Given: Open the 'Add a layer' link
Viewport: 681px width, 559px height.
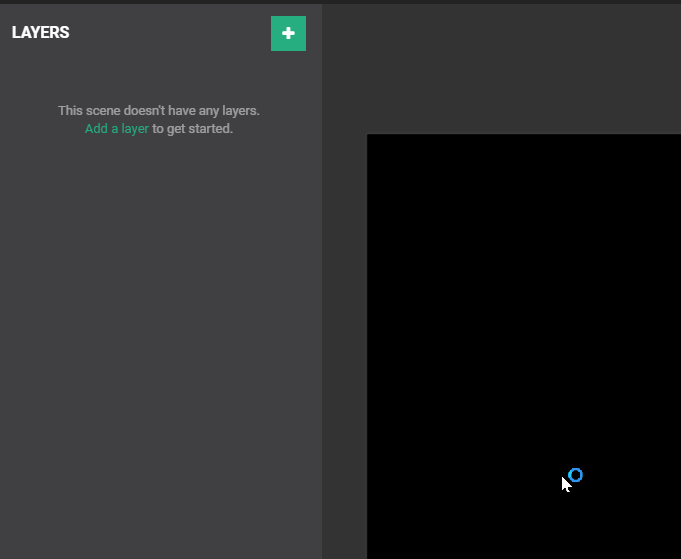Looking at the screenshot, I should [116, 129].
